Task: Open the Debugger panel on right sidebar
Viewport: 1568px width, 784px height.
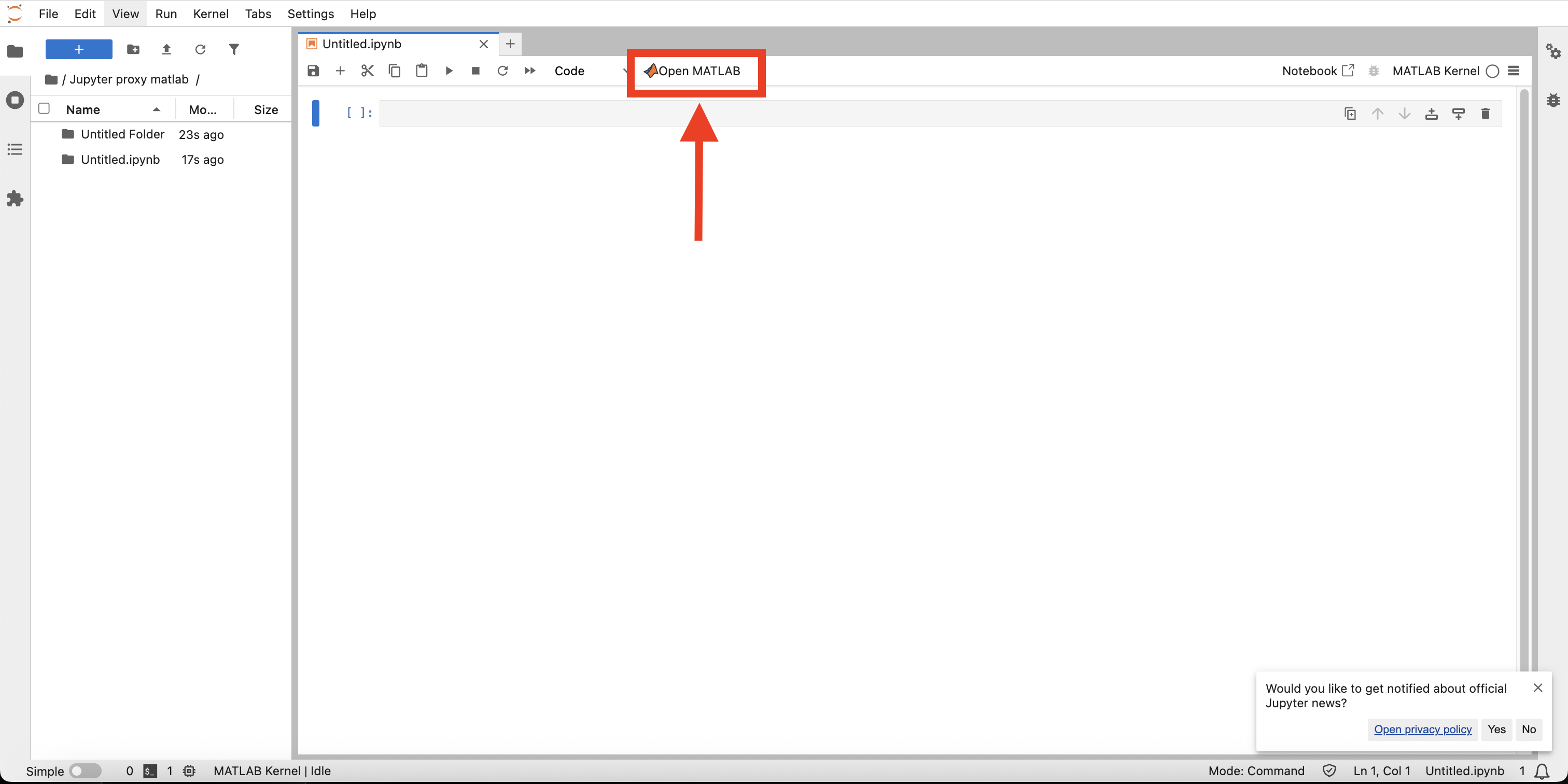Action: [x=1553, y=100]
